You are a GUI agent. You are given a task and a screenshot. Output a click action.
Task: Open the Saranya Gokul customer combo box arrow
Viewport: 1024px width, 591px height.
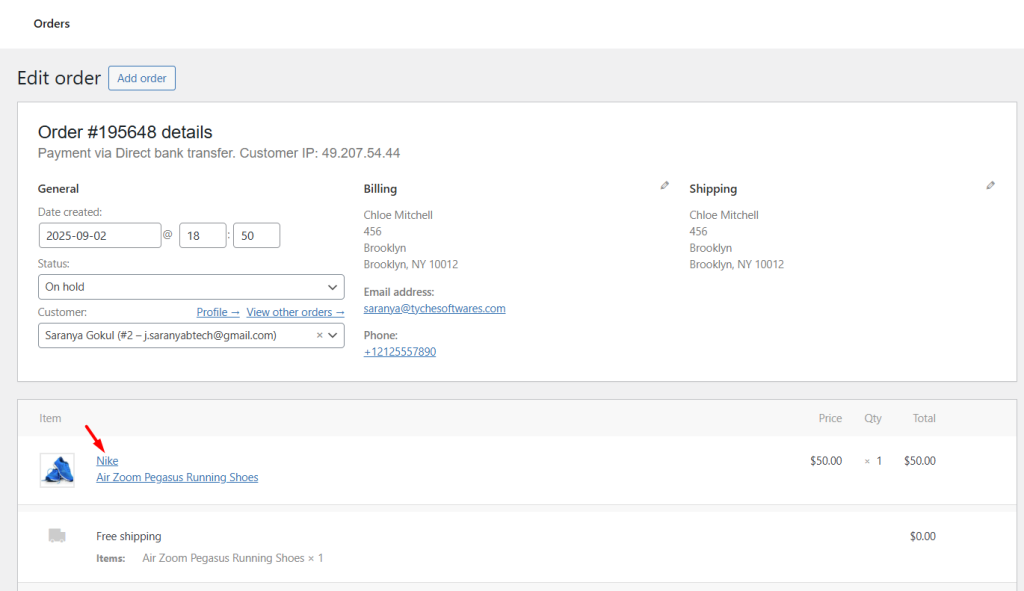coord(336,335)
